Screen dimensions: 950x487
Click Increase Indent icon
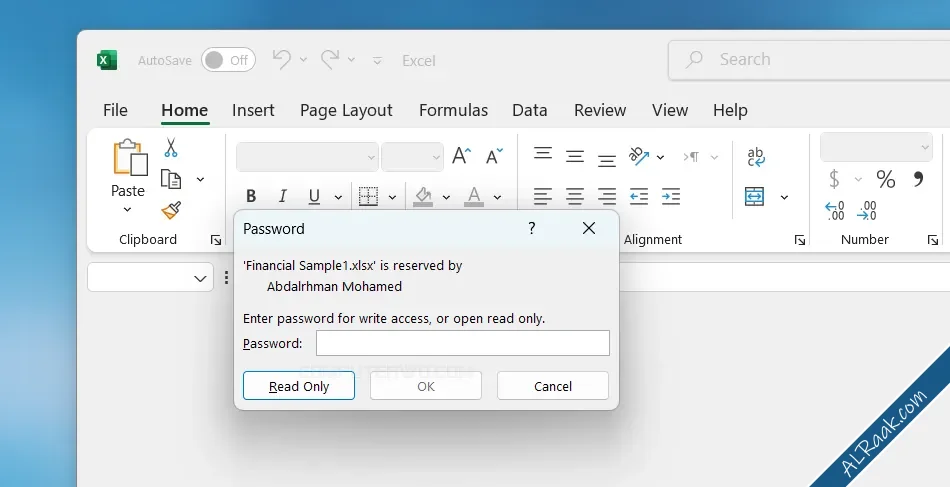point(671,196)
